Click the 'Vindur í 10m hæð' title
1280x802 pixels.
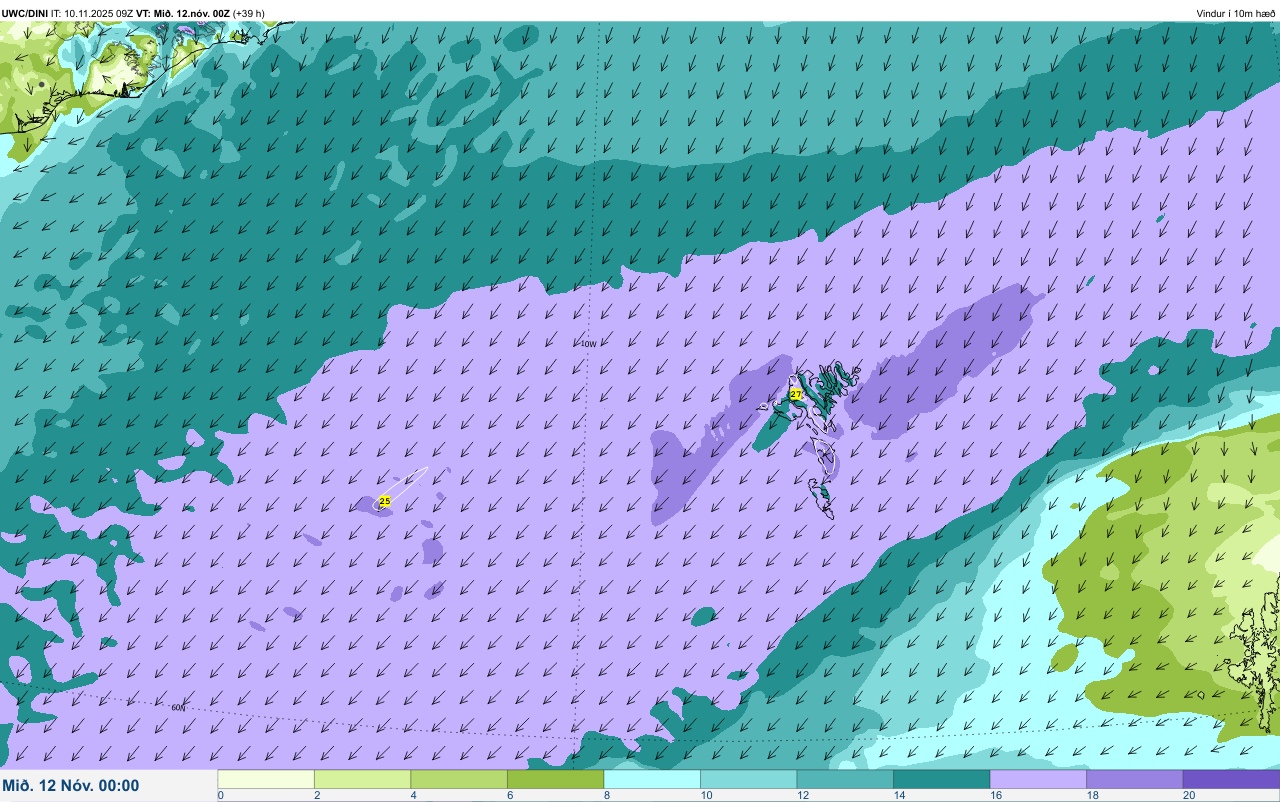[1236, 13]
